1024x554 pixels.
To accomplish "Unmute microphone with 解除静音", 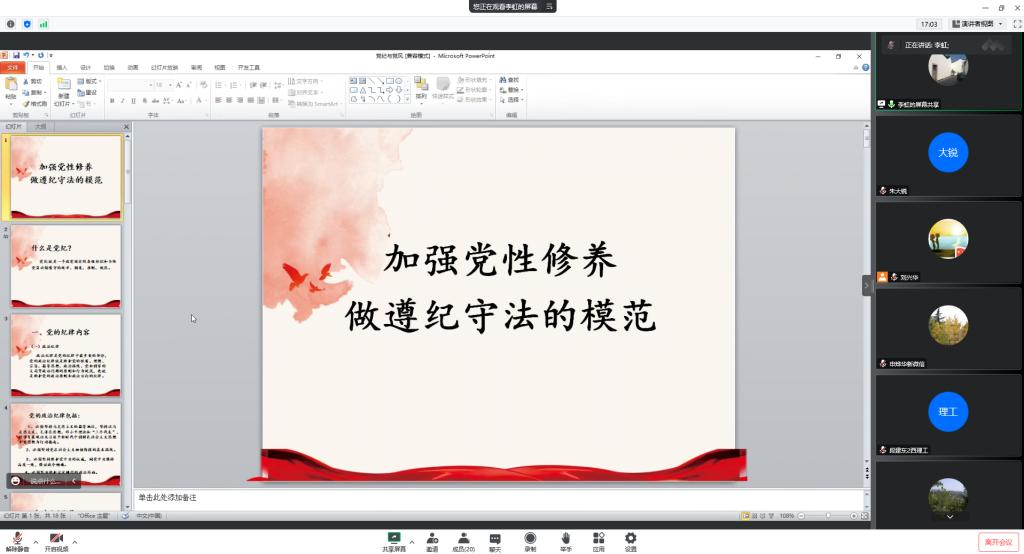I will (17, 538).
